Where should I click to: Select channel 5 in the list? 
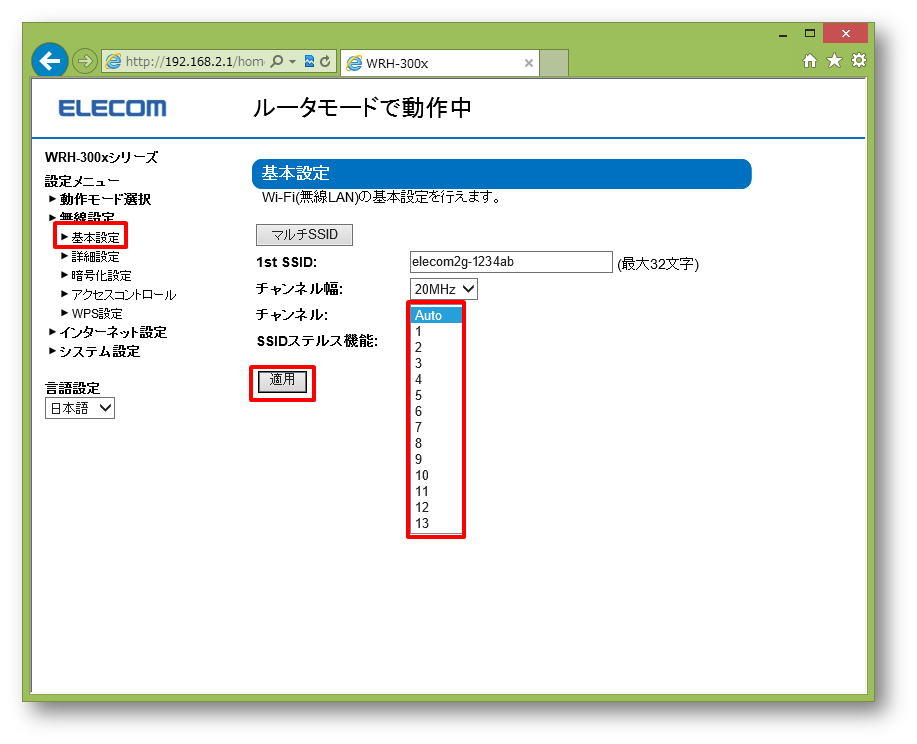tap(436, 395)
